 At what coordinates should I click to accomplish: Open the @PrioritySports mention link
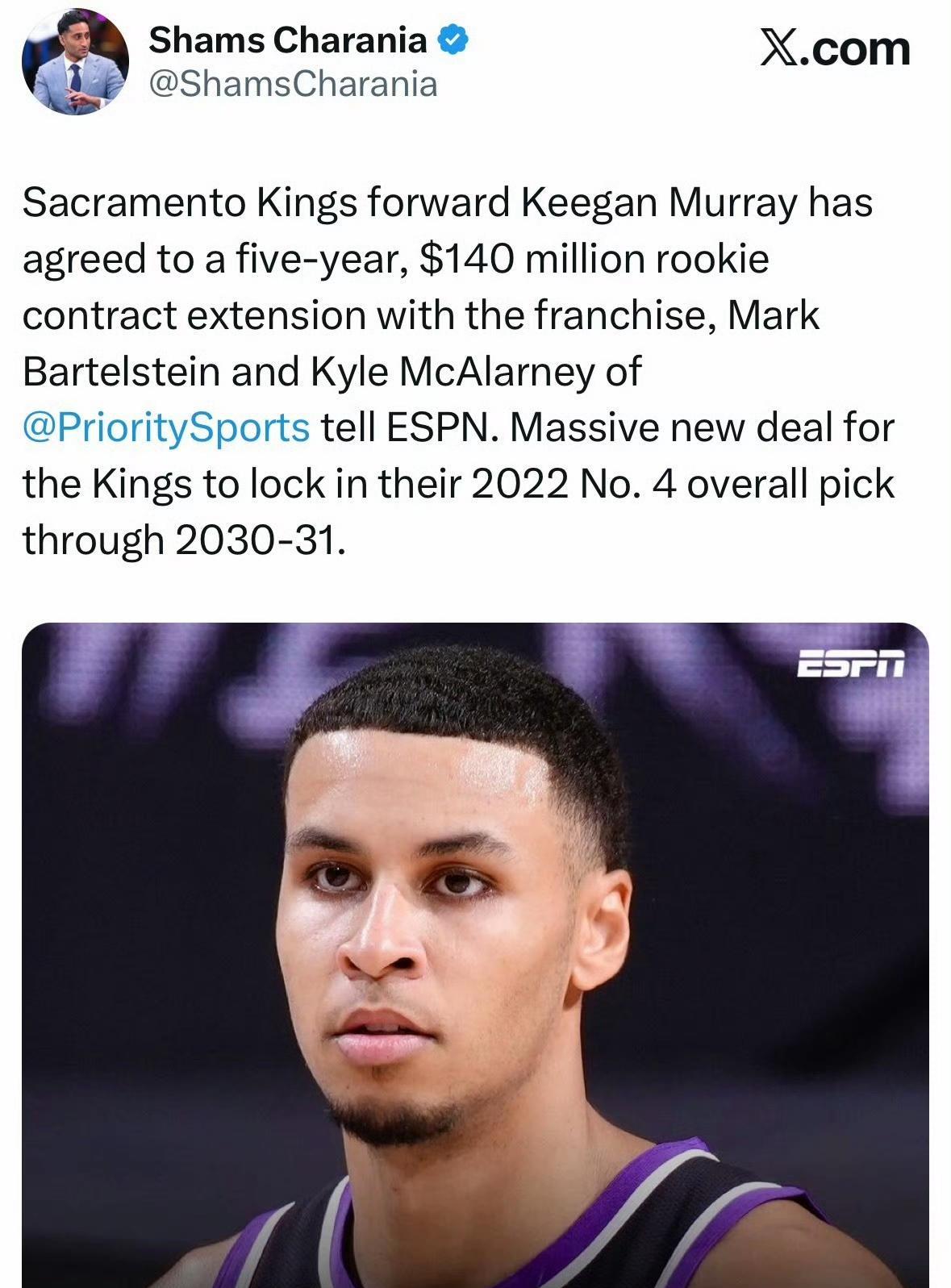(x=166, y=427)
